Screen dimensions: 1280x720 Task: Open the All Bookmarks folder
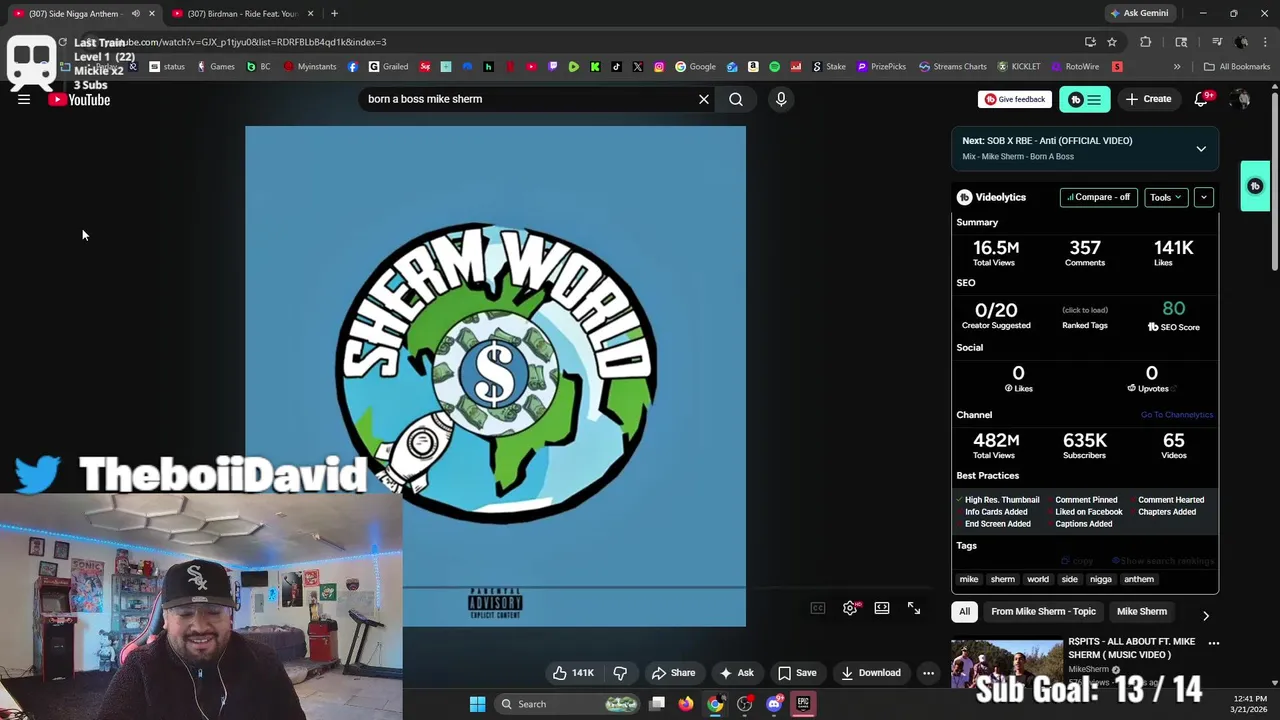pyautogui.click(x=1237, y=67)
